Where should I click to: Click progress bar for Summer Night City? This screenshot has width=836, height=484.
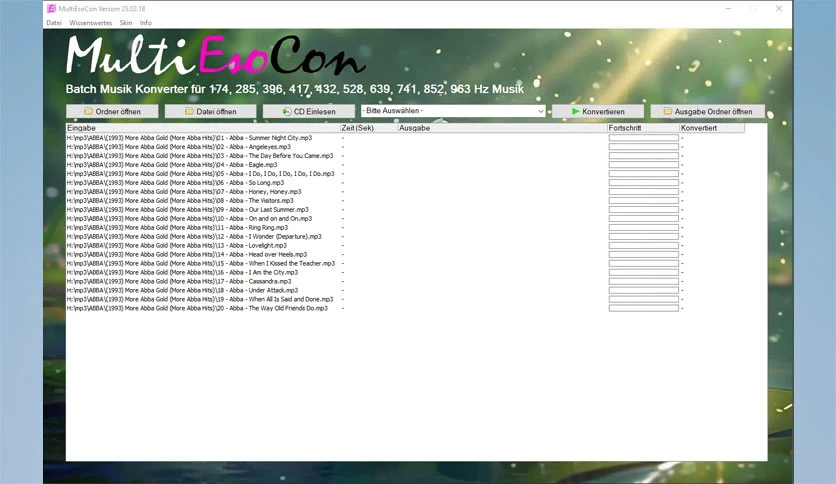(644, 138)
